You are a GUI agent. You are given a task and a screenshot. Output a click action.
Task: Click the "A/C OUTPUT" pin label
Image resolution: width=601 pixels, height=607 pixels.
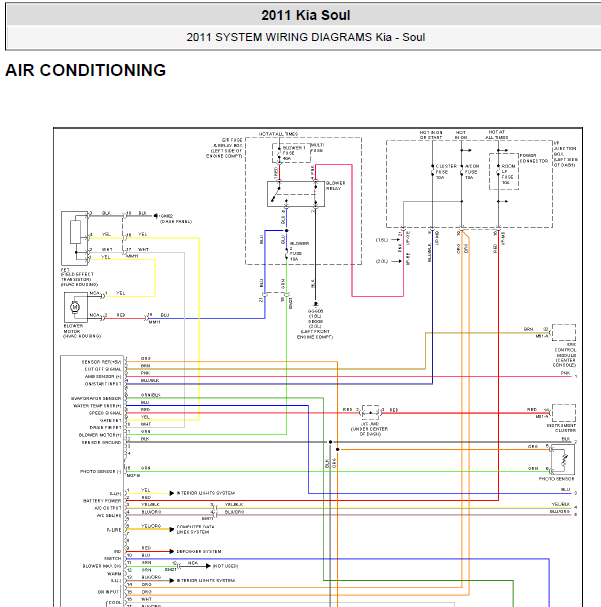click(108, 508)
